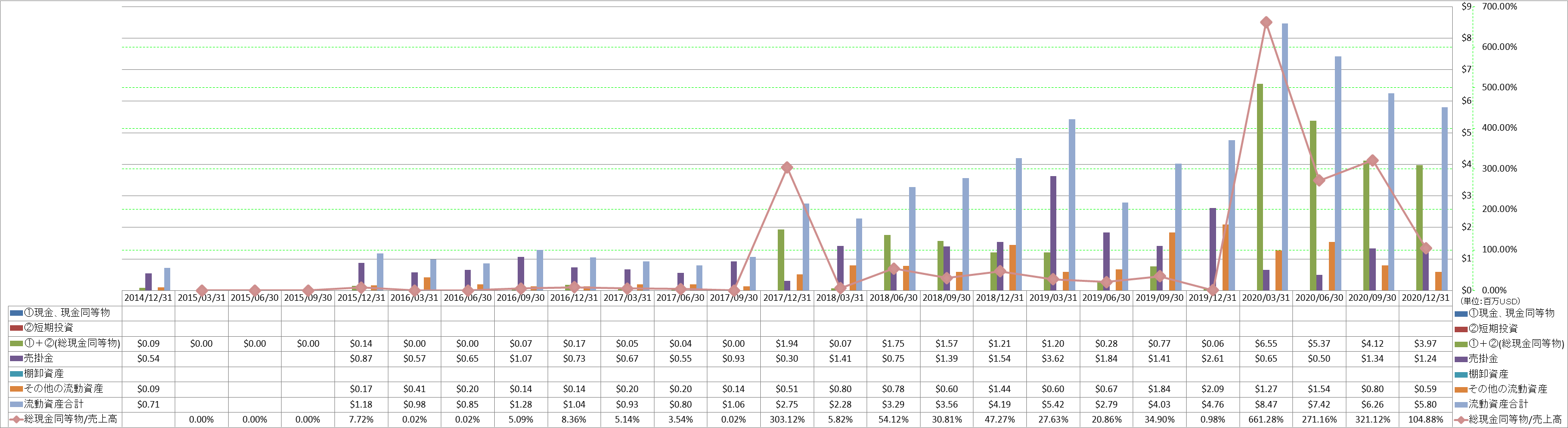Click the left legend row label 総現金同等物/売上高
Screen dimensions: 1568x428
click(x=70, y=420)
